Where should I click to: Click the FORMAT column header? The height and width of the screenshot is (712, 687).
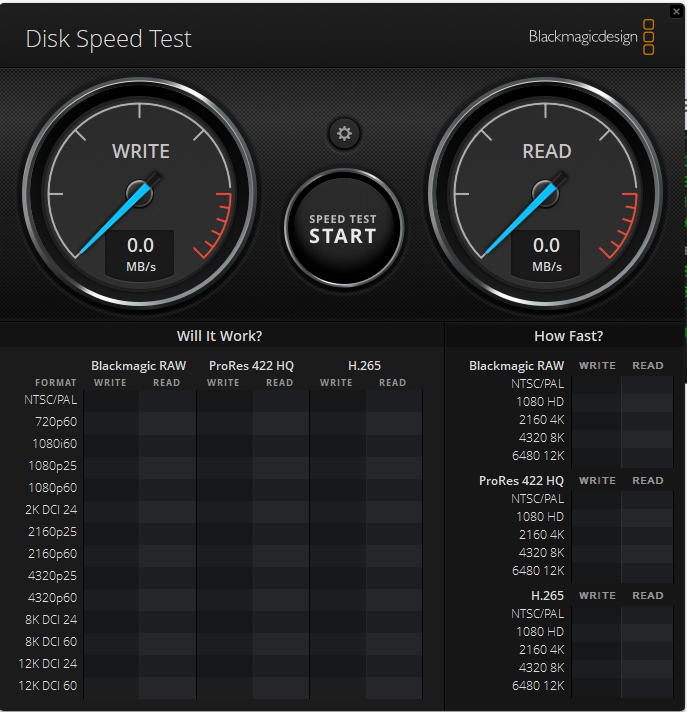tap(55, 383)
